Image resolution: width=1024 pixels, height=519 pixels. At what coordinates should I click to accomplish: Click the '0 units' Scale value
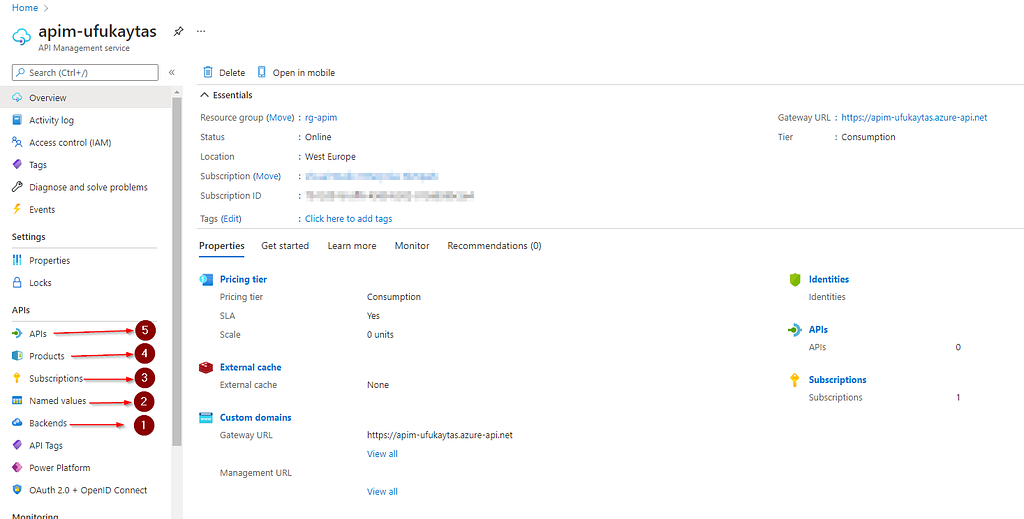tap(380, 335)
